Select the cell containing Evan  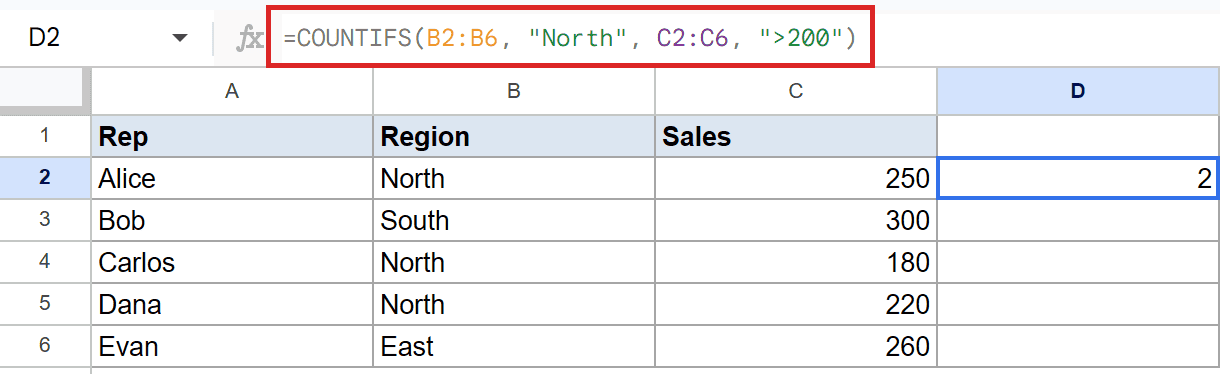(232, 346)
